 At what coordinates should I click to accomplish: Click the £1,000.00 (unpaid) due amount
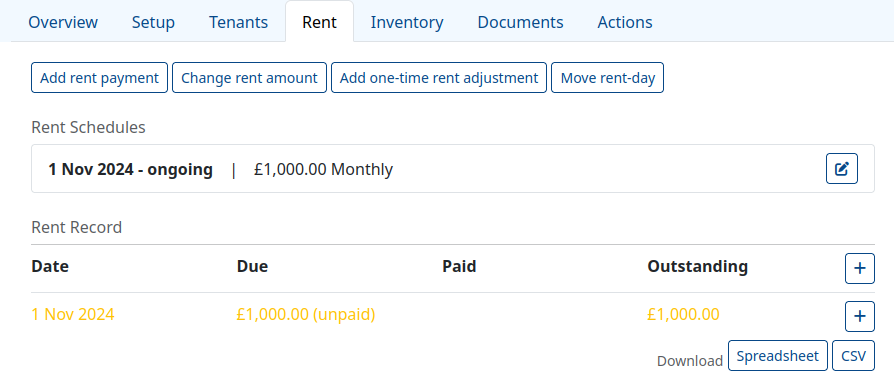pyautogui.click(x=306, y=315)
